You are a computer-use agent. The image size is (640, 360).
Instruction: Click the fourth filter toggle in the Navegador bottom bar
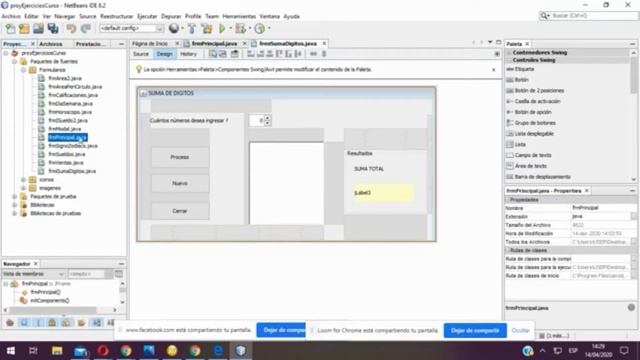point(52,323)
